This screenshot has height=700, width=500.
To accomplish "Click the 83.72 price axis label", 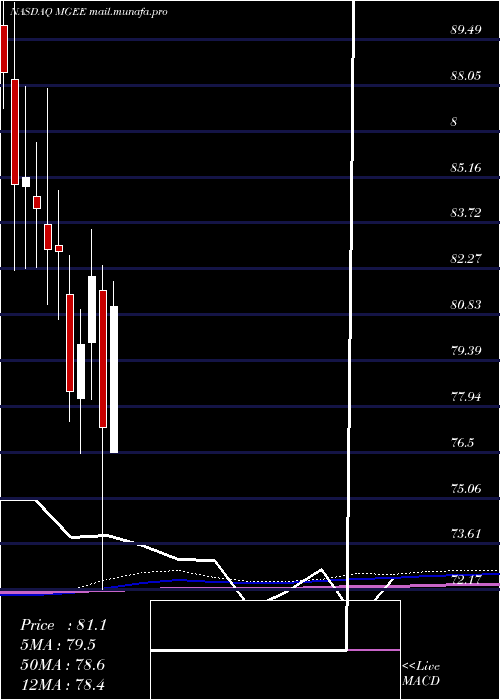I will coord(466,212).
